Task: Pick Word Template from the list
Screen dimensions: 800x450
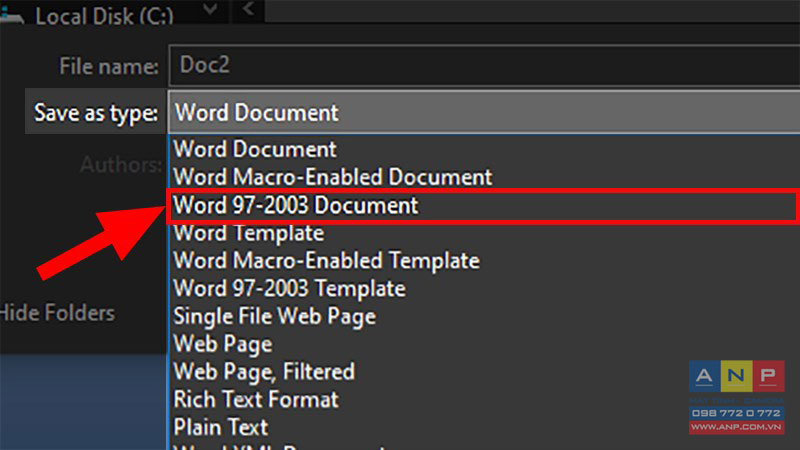Action: click(x=484, y=233)
